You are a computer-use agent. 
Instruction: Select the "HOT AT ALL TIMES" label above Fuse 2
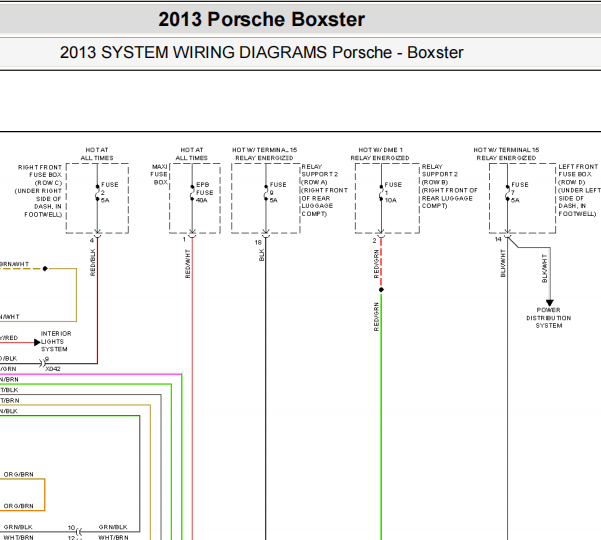97,154
